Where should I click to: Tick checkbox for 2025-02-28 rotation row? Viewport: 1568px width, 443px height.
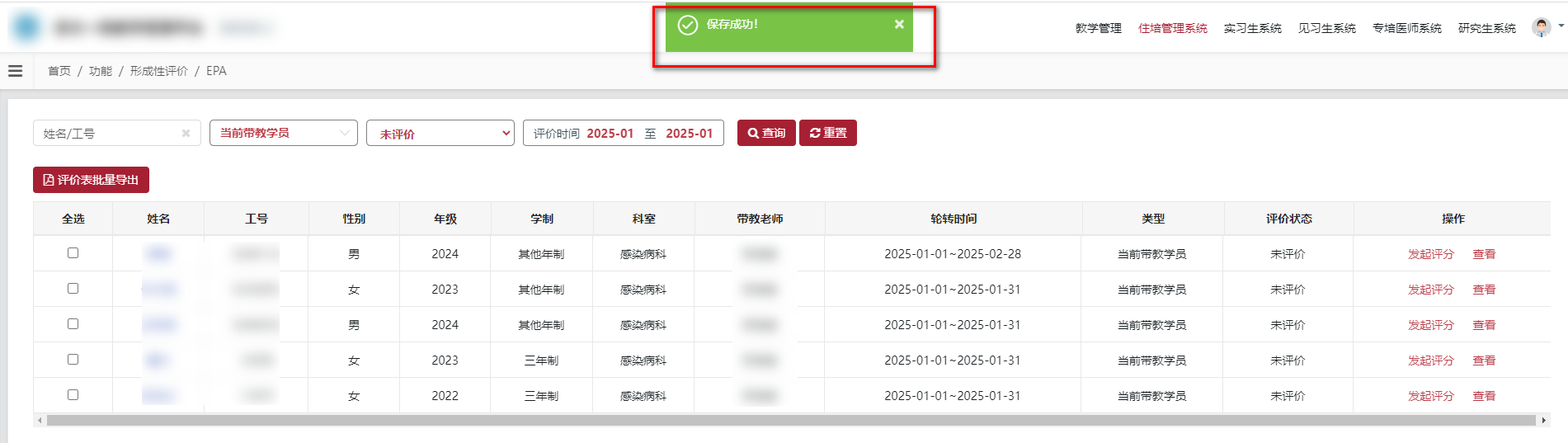73,253
